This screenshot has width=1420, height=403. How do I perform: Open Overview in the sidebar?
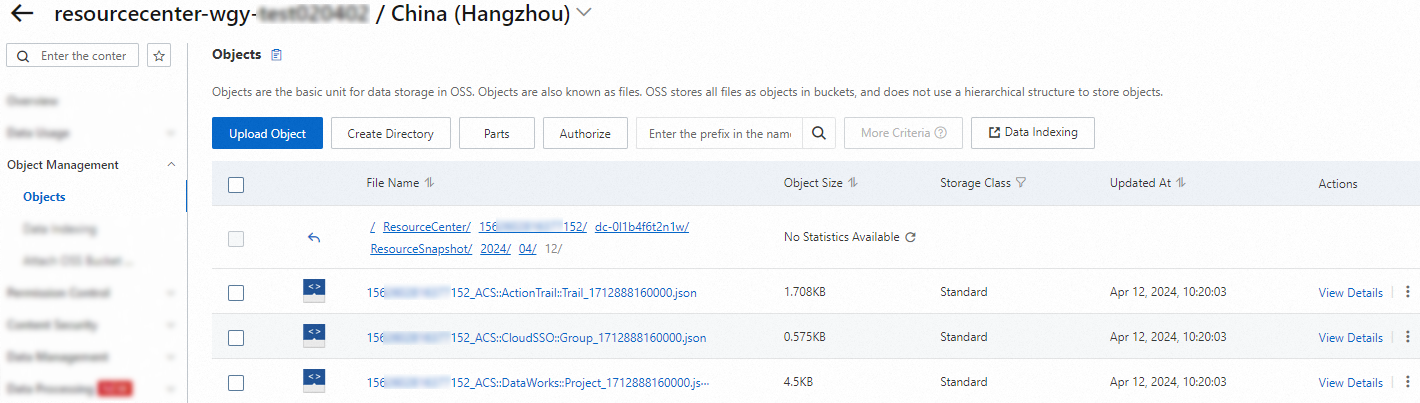(x=32, y=101)
